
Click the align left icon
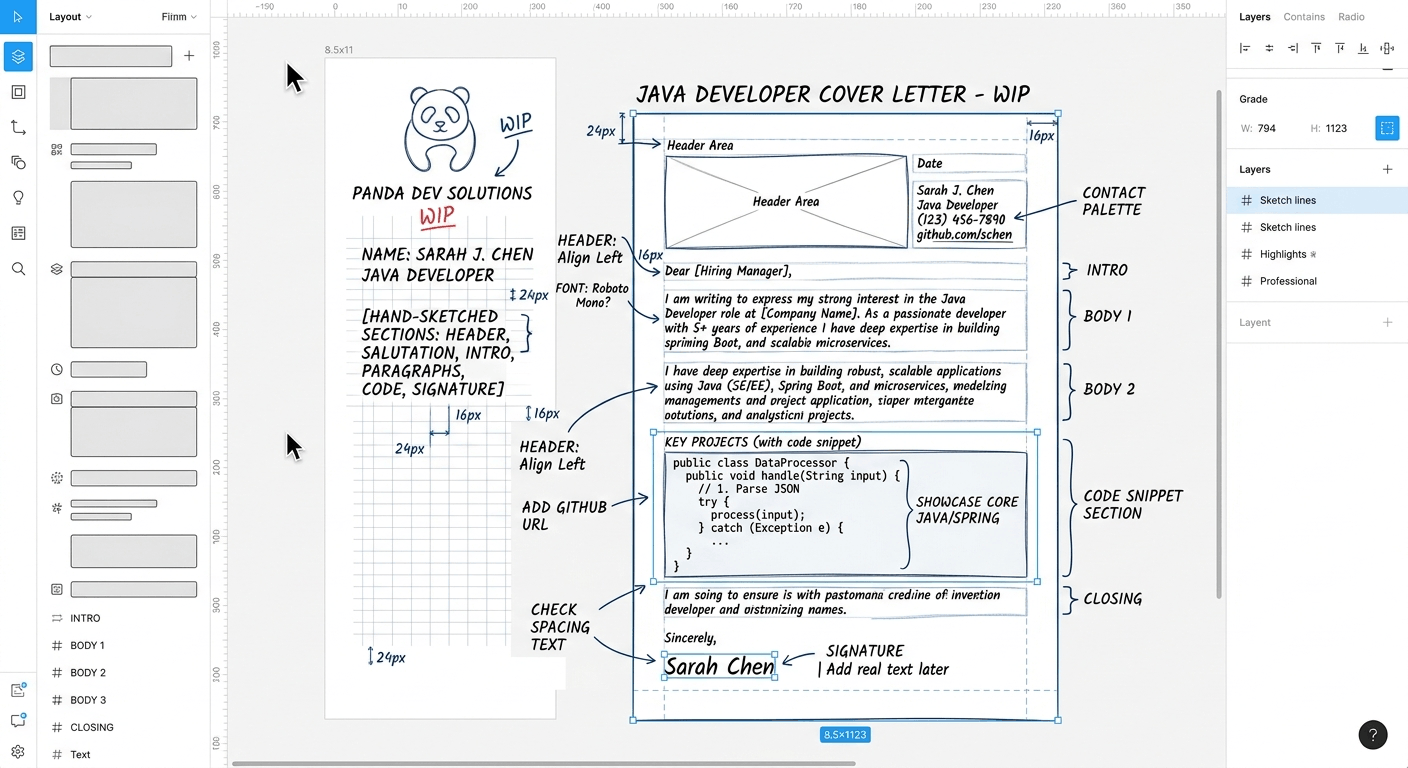pyautogui.click(x=1245, y=48)
